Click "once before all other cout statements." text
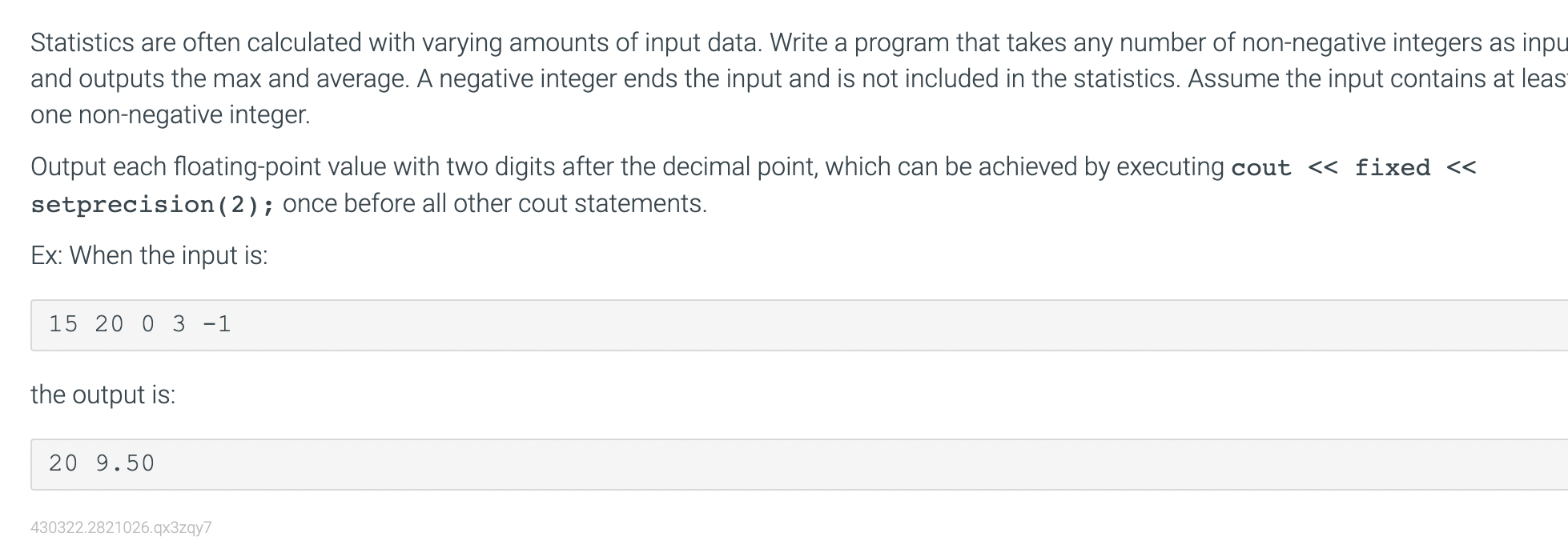The image size is (1568, 541). [x=495, y=203]
